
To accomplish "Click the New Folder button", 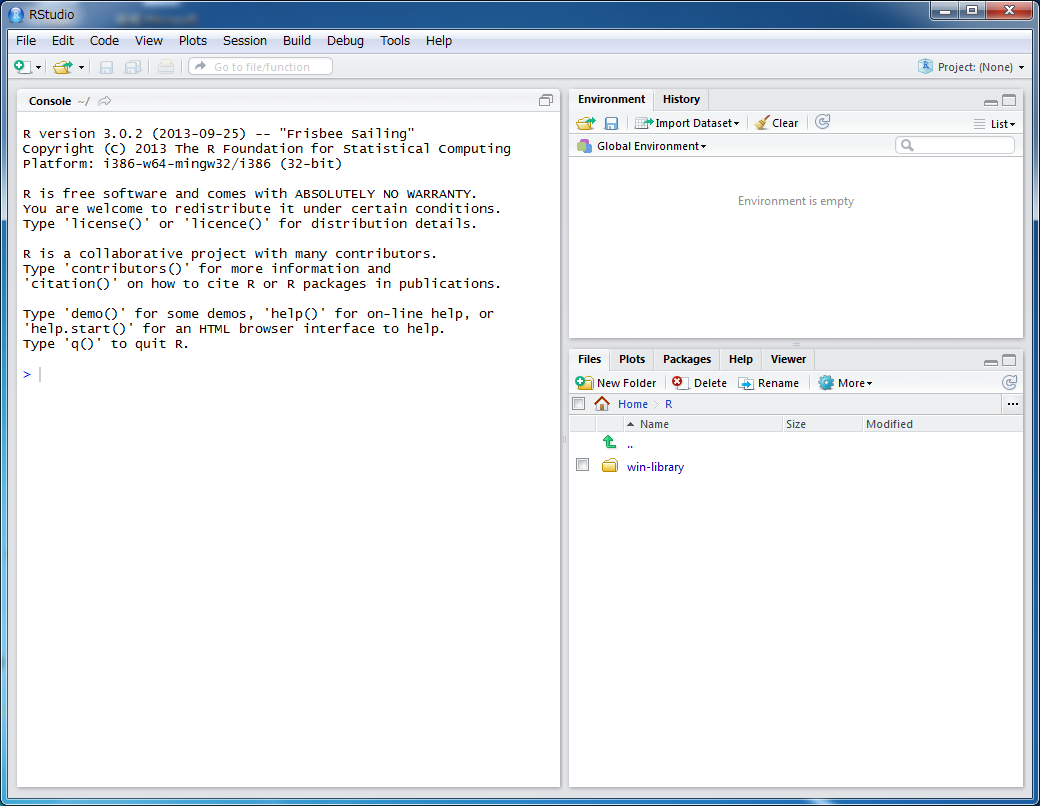I will point(616,383).
